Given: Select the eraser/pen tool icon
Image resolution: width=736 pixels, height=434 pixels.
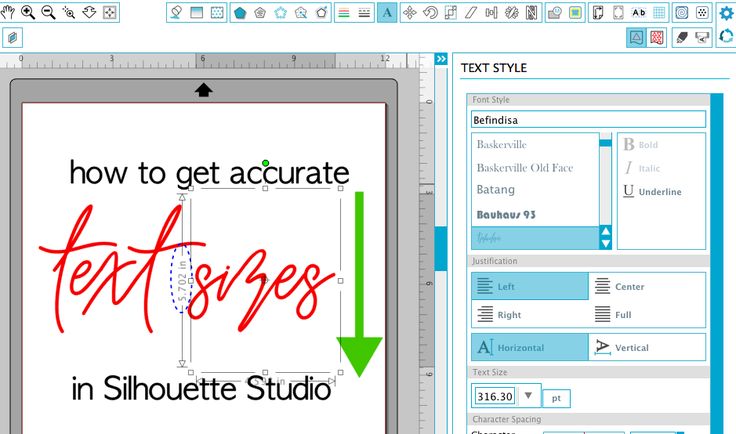Looking at the screenshot, I should pyautogui.click(x=682, y=38).
